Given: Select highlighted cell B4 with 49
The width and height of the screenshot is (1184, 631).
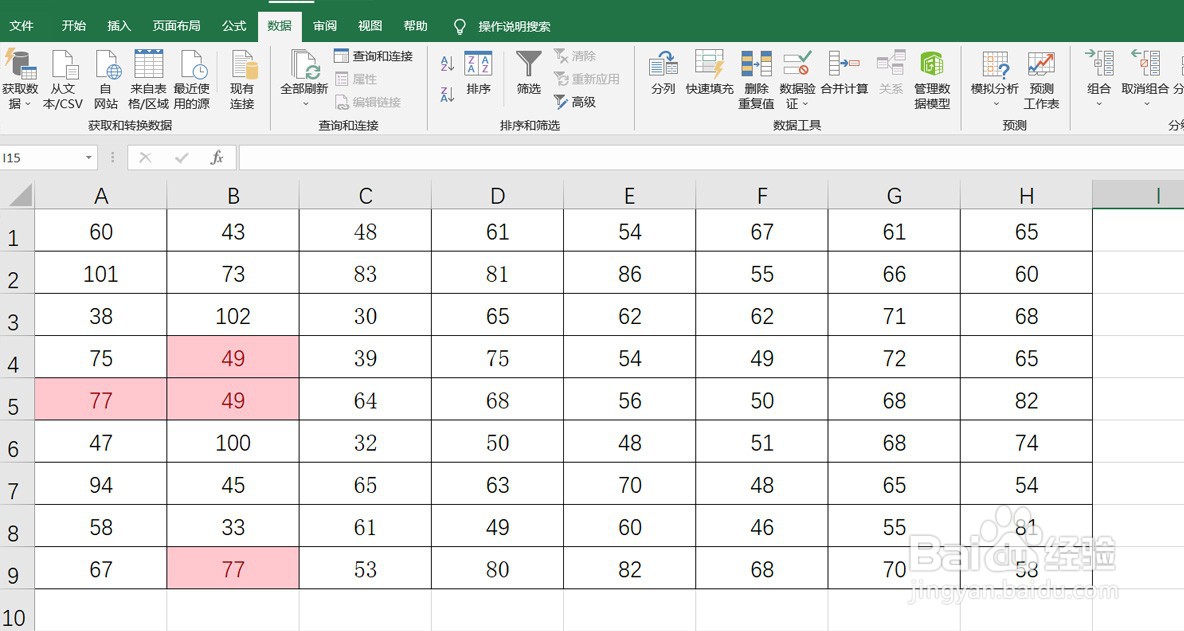Looking at the screenshot, I should click(x=233, y=358).
